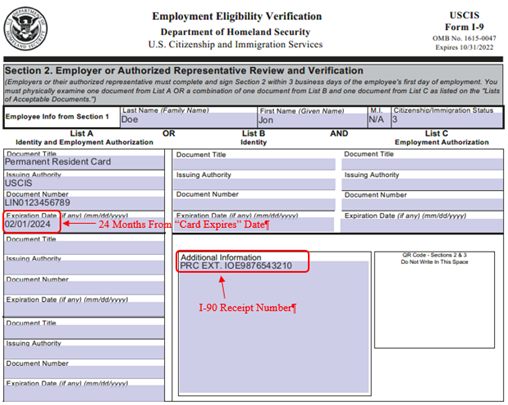Click the Department of Homeland Security seal

point(25,29)
